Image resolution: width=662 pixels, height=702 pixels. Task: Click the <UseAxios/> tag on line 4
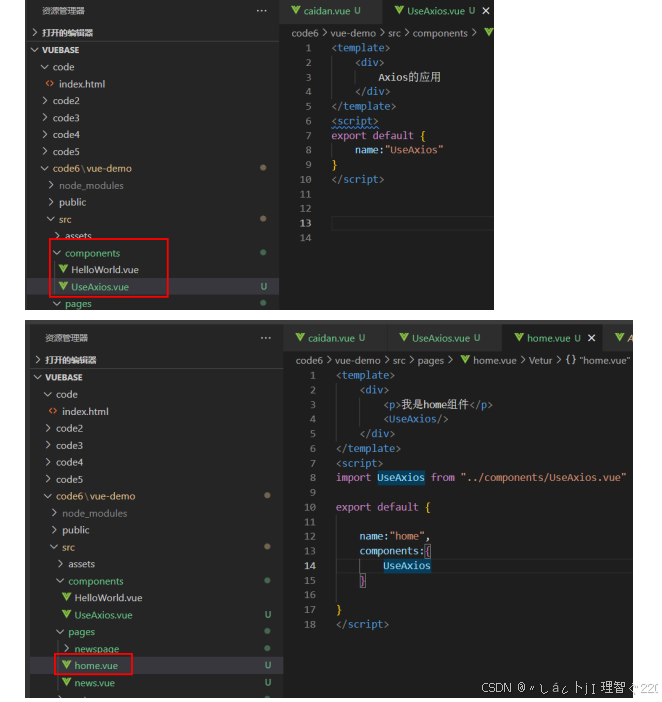[x=415, y=419]
